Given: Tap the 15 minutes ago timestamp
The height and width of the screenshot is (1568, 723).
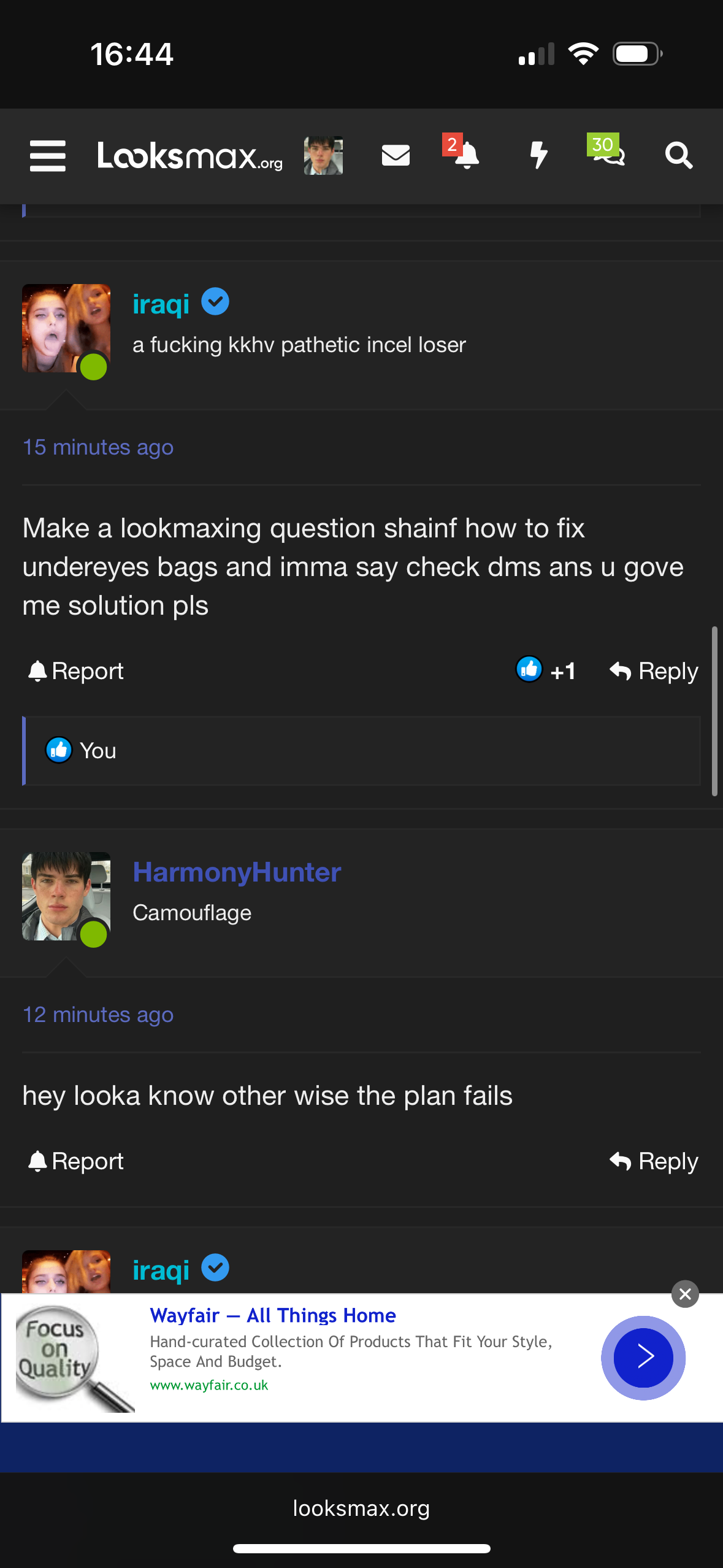Looking at the screenshot, I should tap(98, 447).
